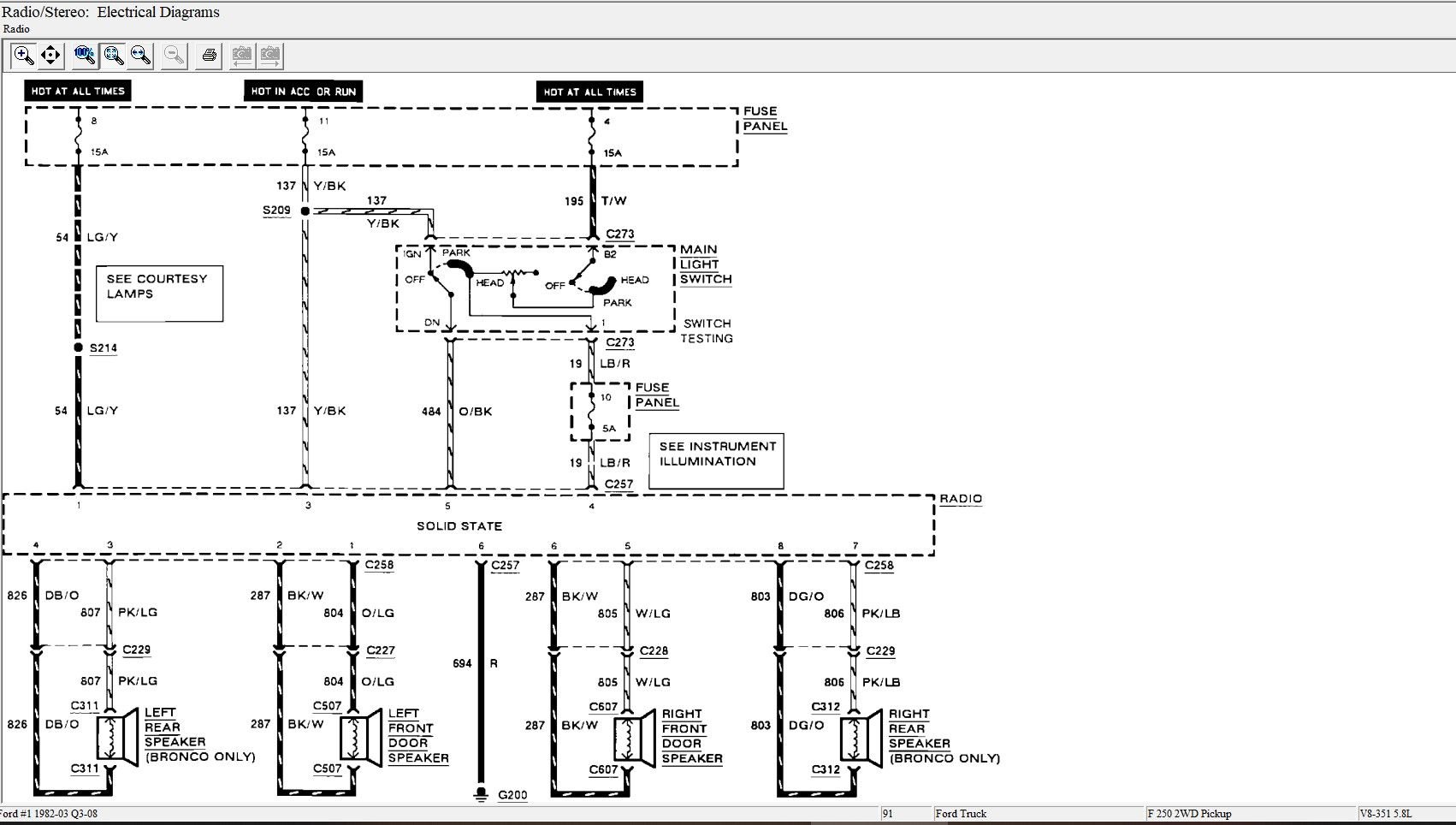Click the fit-to-window zoom icon
Viewport: 1456px width, 825px height.
[x=113, y=56]
